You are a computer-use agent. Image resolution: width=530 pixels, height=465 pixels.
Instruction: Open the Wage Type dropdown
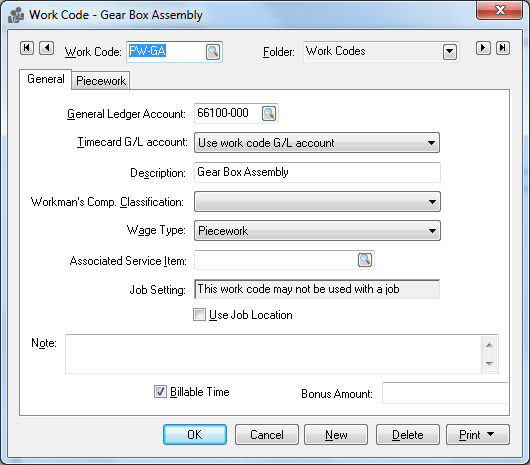(317, 231)
